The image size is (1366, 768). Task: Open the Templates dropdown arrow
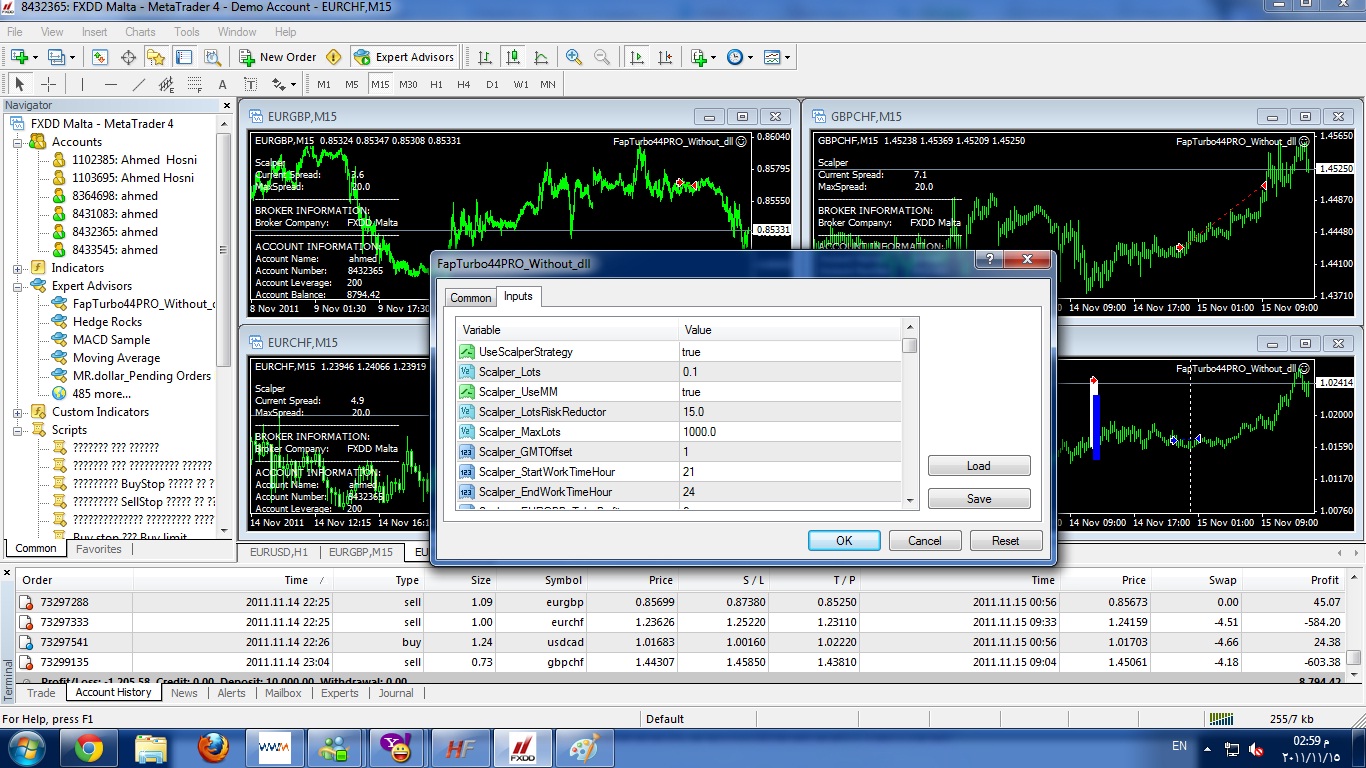(788, 58)
